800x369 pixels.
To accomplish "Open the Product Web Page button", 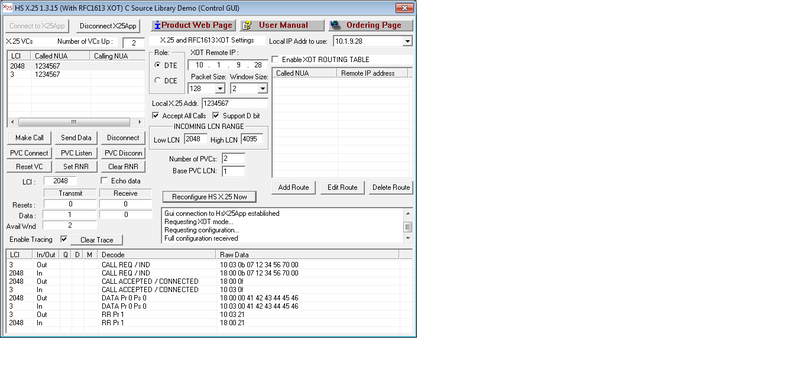I will click(x=193, y=26).
